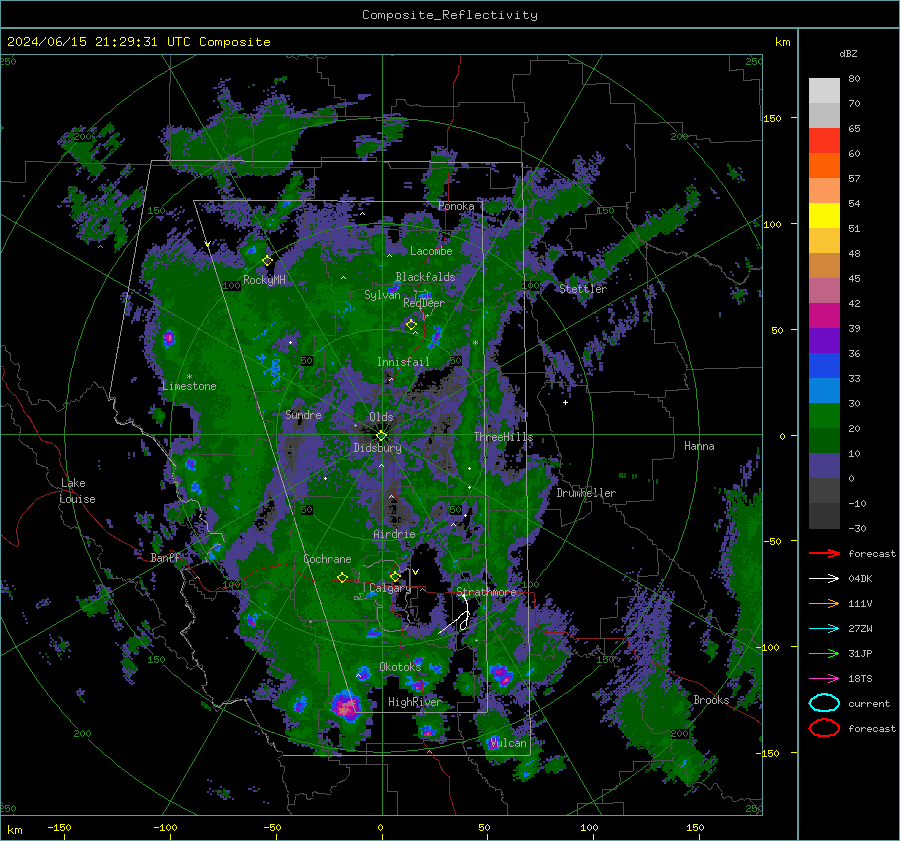Click the cyan current ellipse icon

[x=824, y=703]
